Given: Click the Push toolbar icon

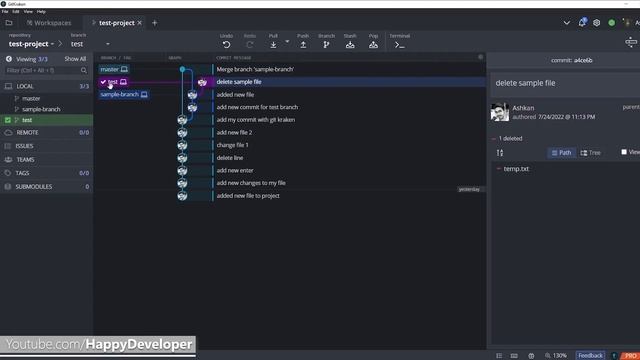Looking at the screenshot, I should pyautogui.click(x=303, y=44).
